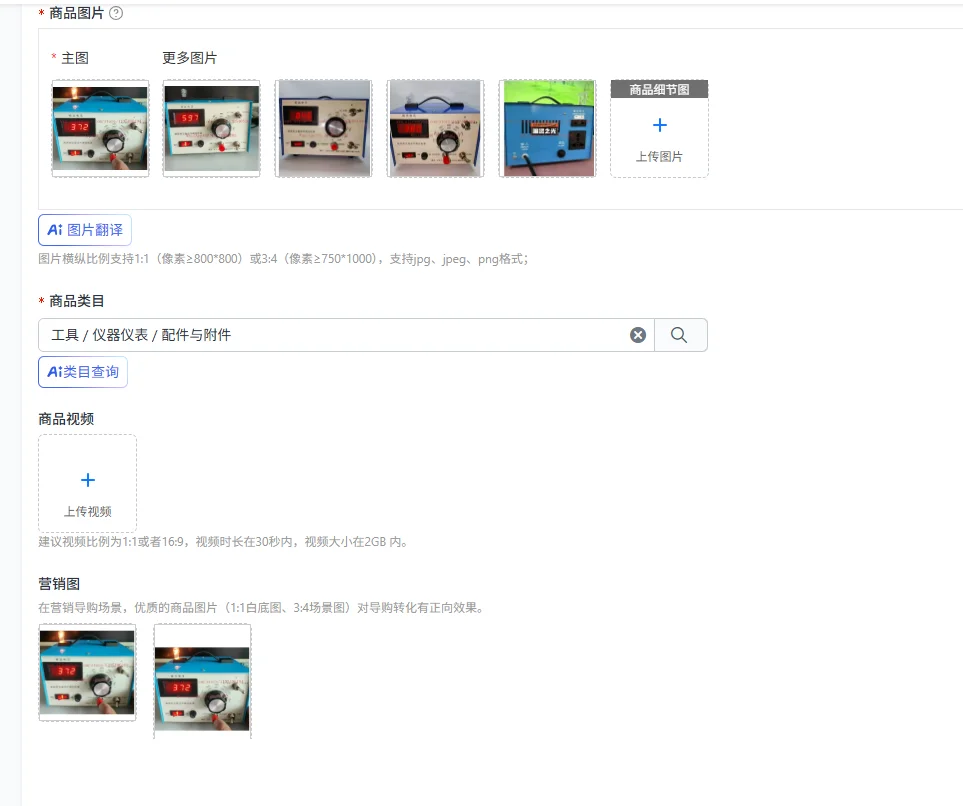The height and width of the screenshot is (806, 963).
Task: Open the AI类目查询 tool
Action: tap(83, 372)
